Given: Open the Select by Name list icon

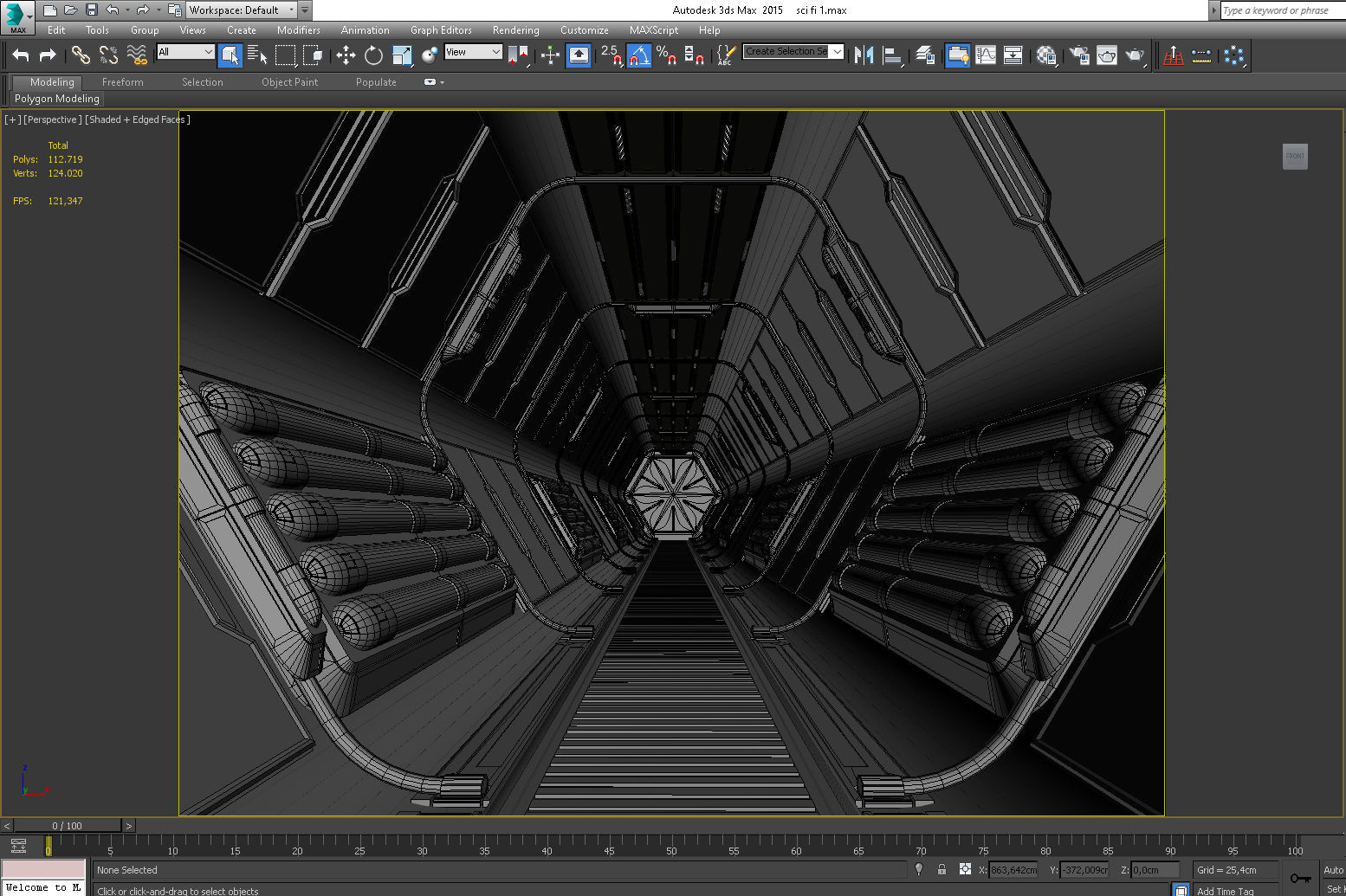Looking at the screenshot, I should click(257, 55).
